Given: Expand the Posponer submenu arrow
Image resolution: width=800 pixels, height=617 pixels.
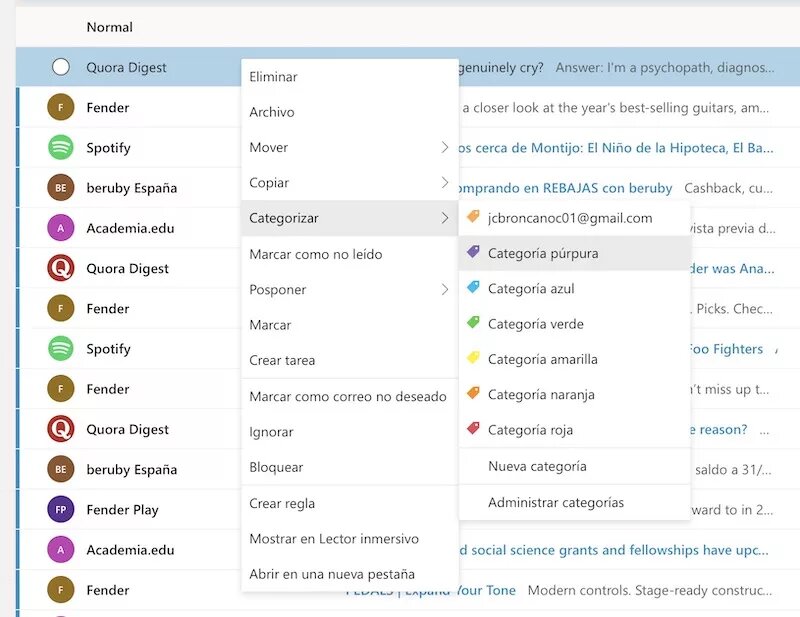Looking at the screenshot, I should point(445,290).
